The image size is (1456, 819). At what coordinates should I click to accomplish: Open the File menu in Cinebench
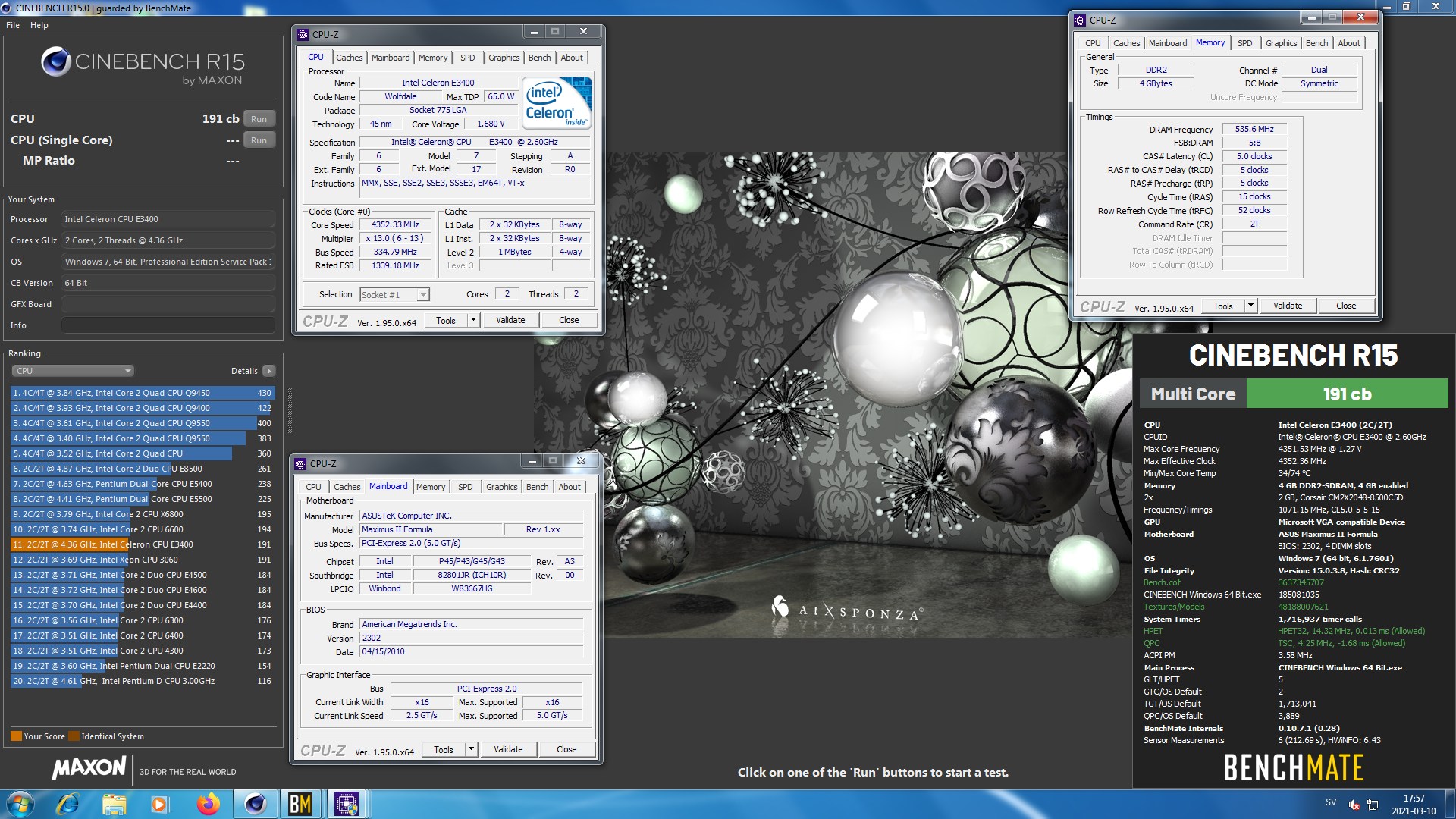pos(13,25)
